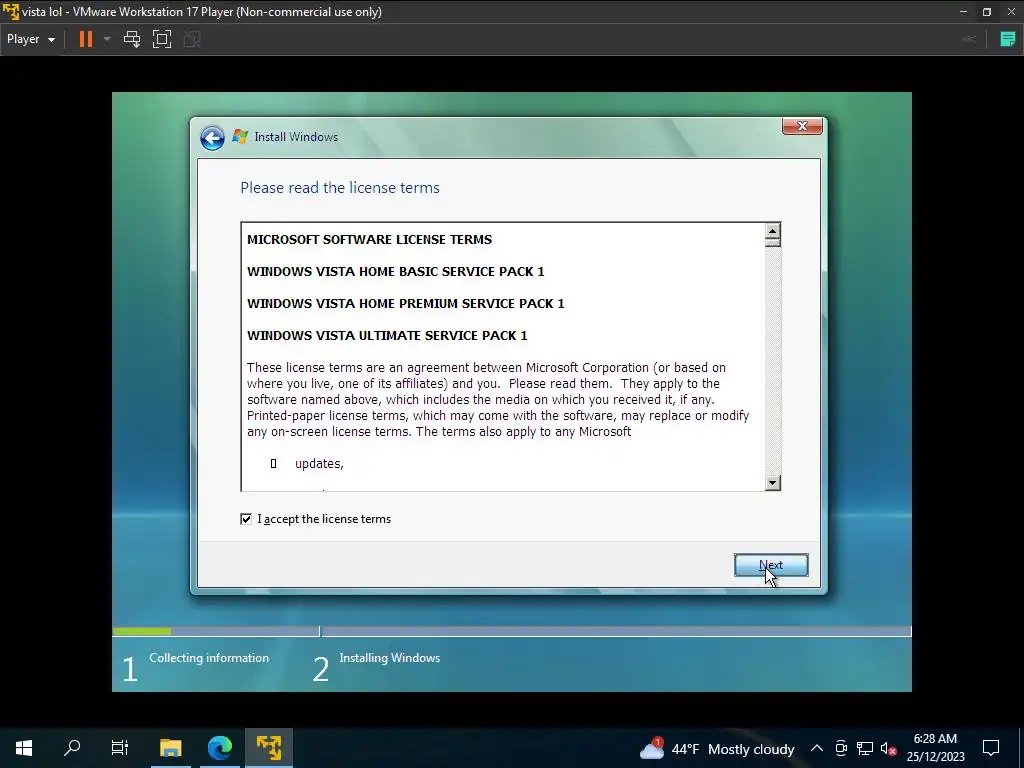Go back using the blue arrow in Install Windows
The image size is (1024, 768).
(212, 138)
